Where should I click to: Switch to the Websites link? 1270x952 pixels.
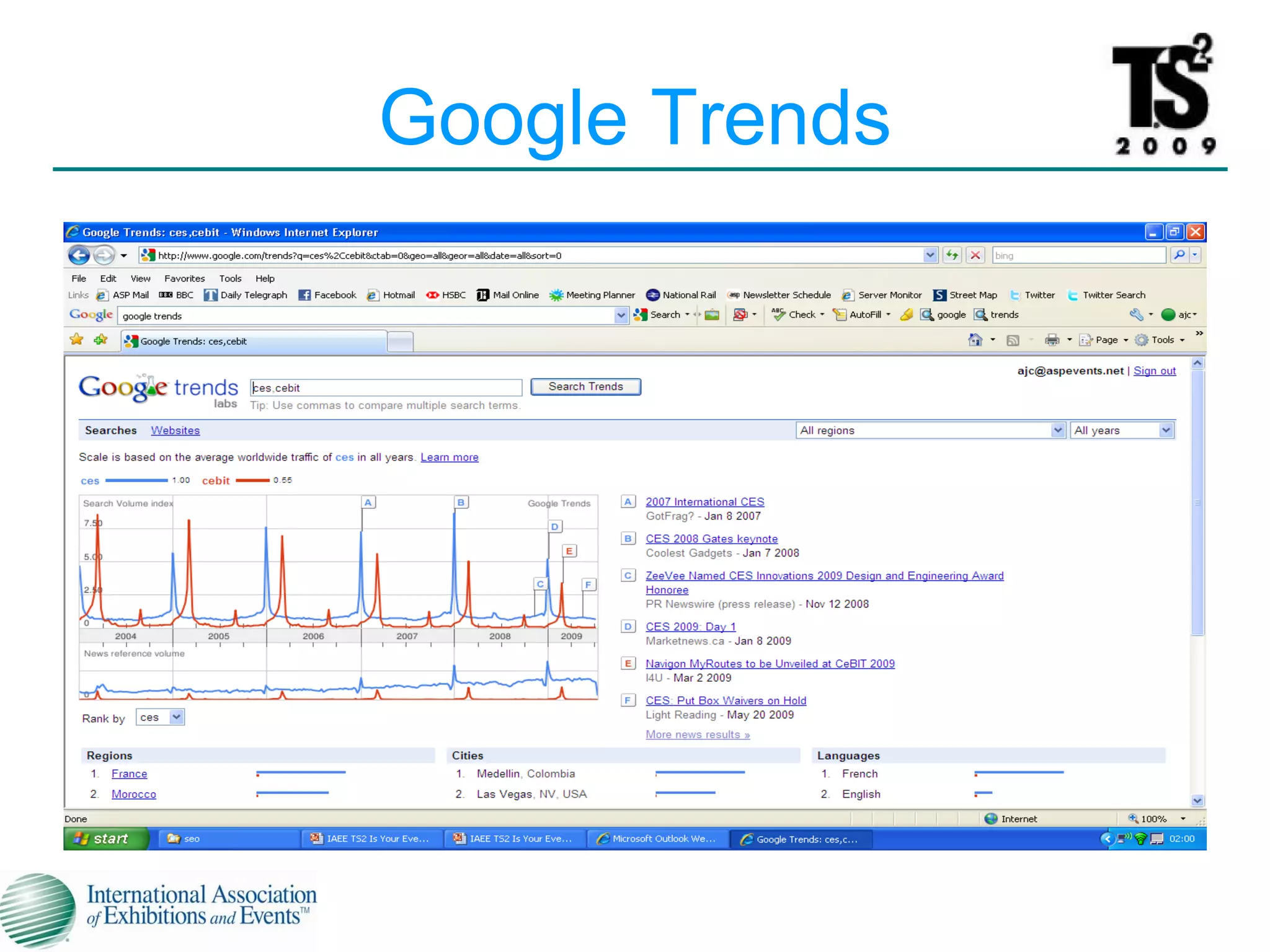[x=175, y=430]
